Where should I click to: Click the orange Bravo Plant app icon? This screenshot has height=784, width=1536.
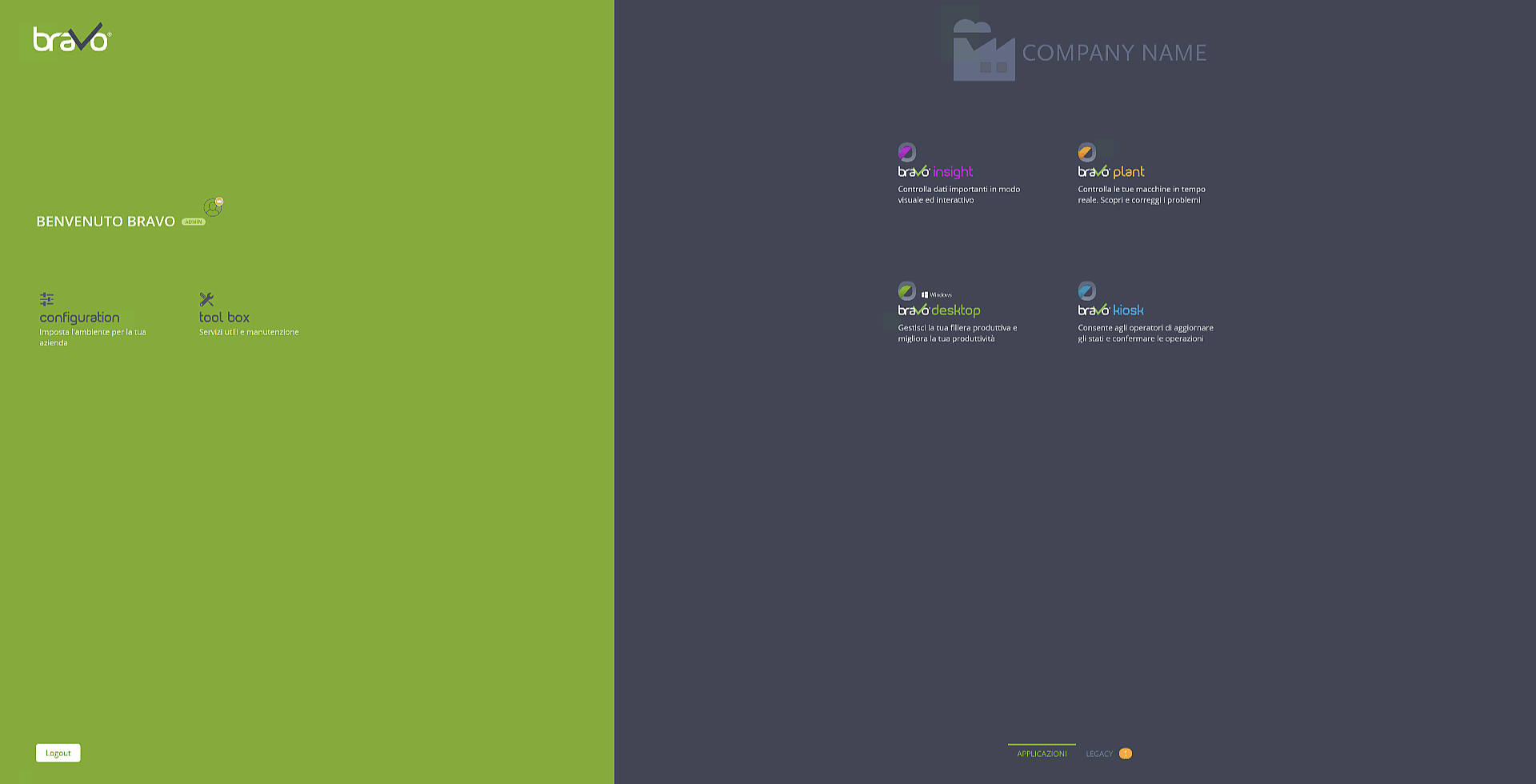pos(1086,152)
